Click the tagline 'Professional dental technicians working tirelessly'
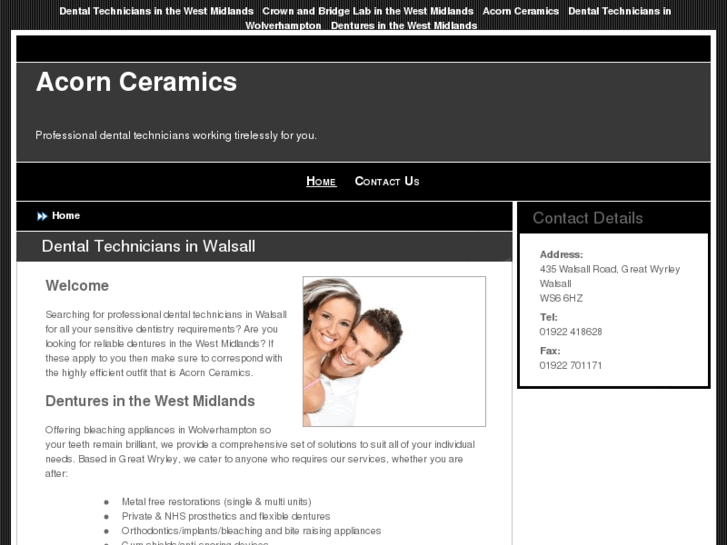The width and height of the screenshot is (727, 545). pos(176,135)
